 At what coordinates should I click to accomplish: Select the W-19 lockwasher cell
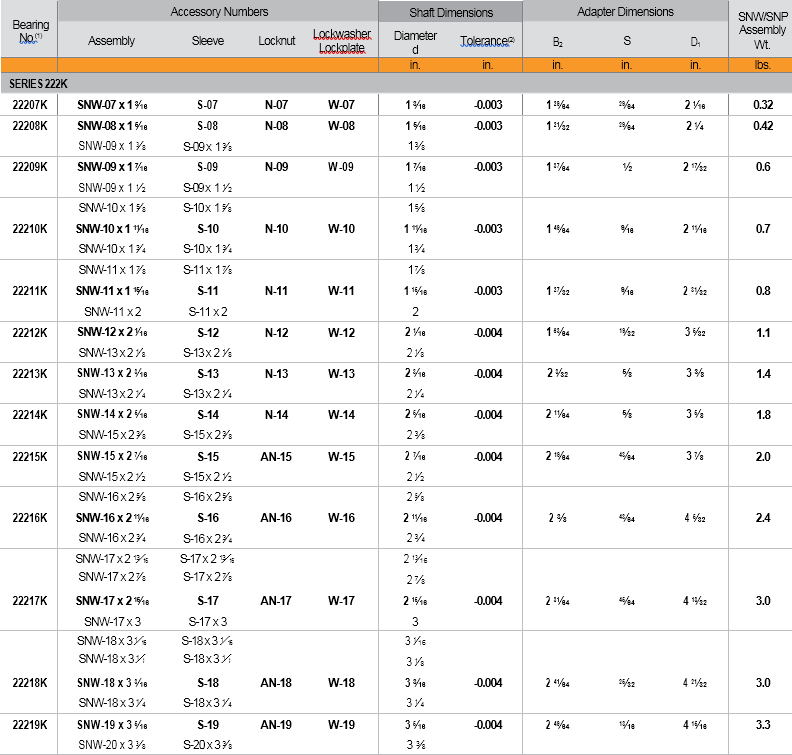pyautogui.click(x=341, y=723)
